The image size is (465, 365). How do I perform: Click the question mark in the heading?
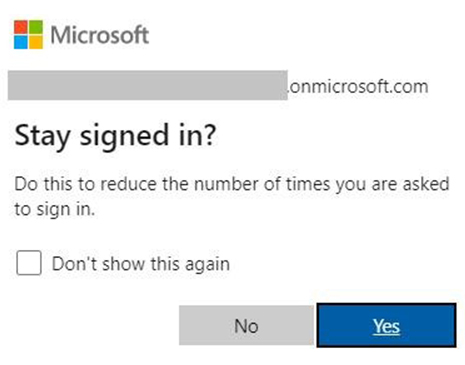(x=209, y=134)
